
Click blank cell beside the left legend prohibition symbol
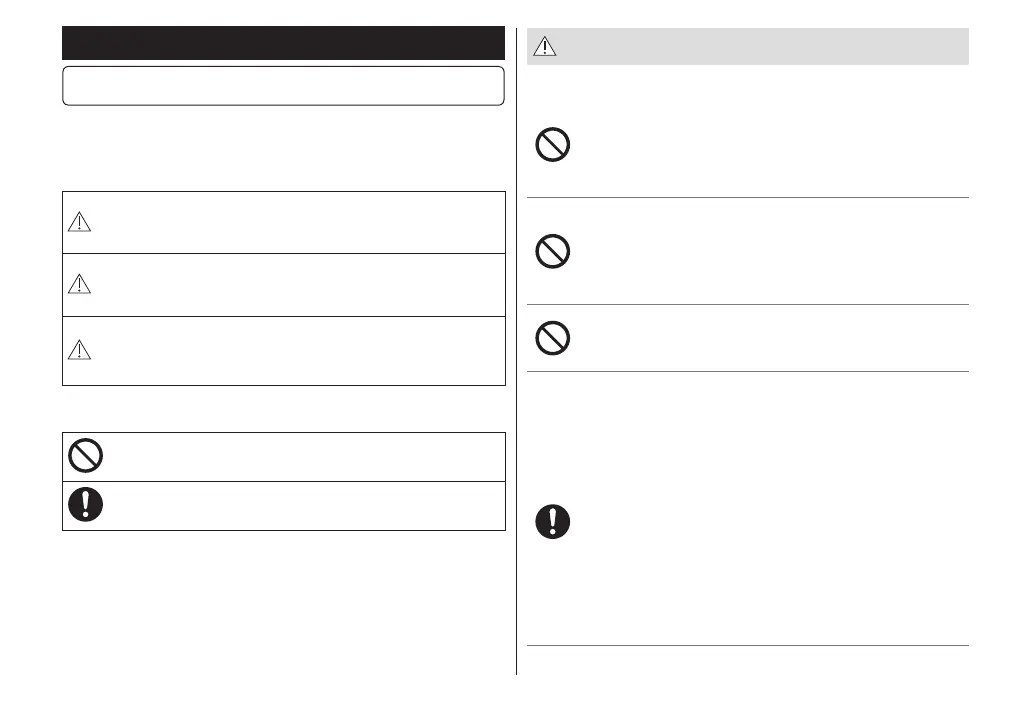(300, 456)
